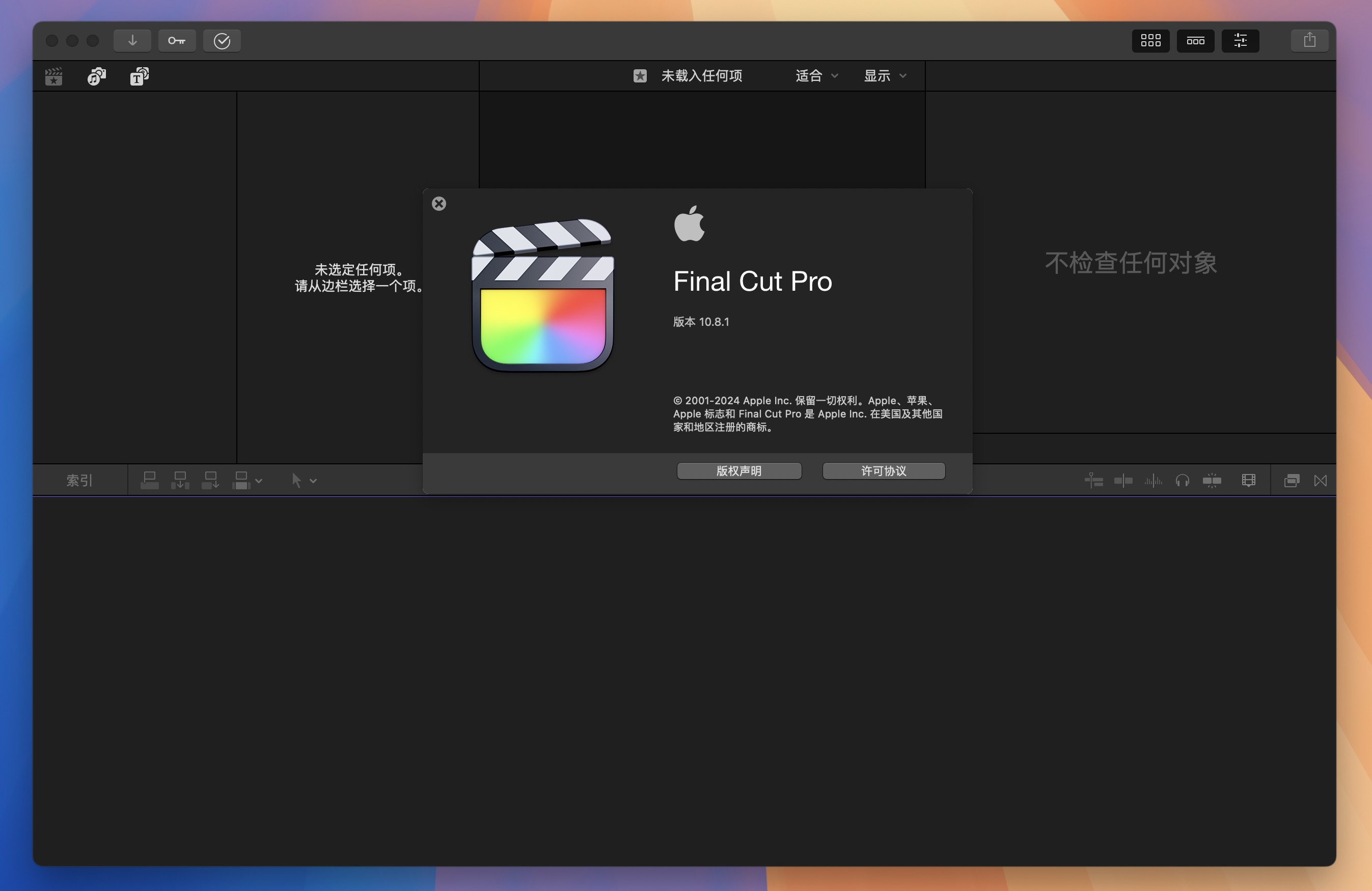Toggle the audio skimming waveform icon
The image size is (1372, 891).
pos(1153,480)
